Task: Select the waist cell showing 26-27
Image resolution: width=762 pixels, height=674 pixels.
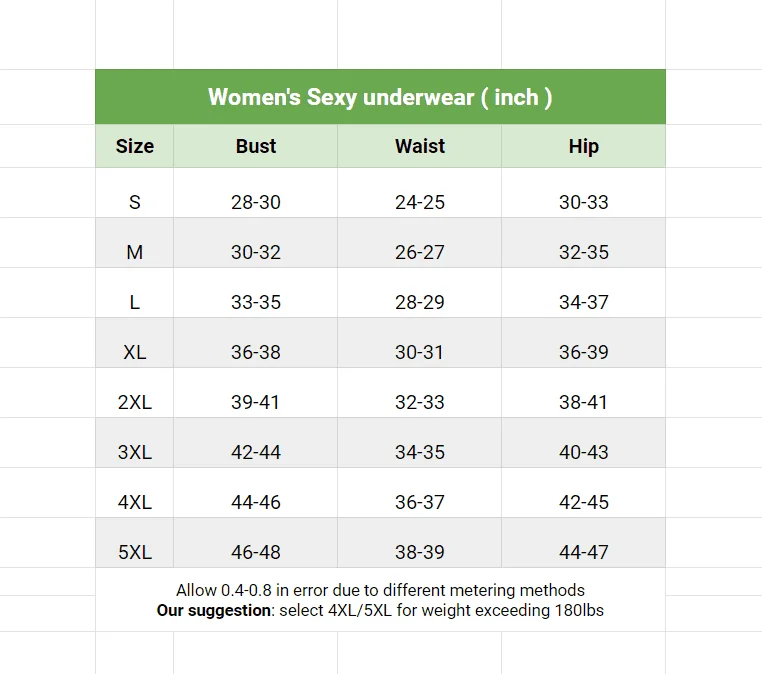Action: click(x=420, y=252)
